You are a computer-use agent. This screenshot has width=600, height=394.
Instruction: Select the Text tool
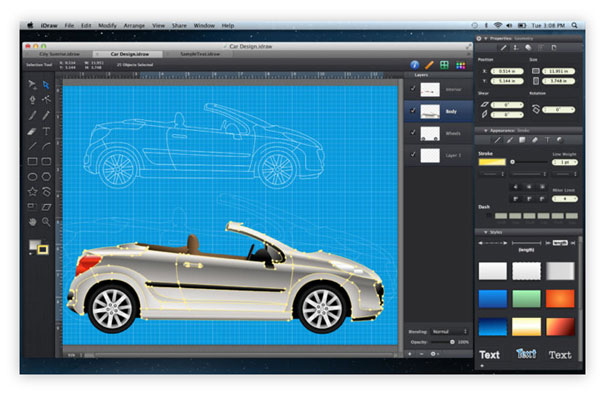pyautogui.click(x=46, y=131)
